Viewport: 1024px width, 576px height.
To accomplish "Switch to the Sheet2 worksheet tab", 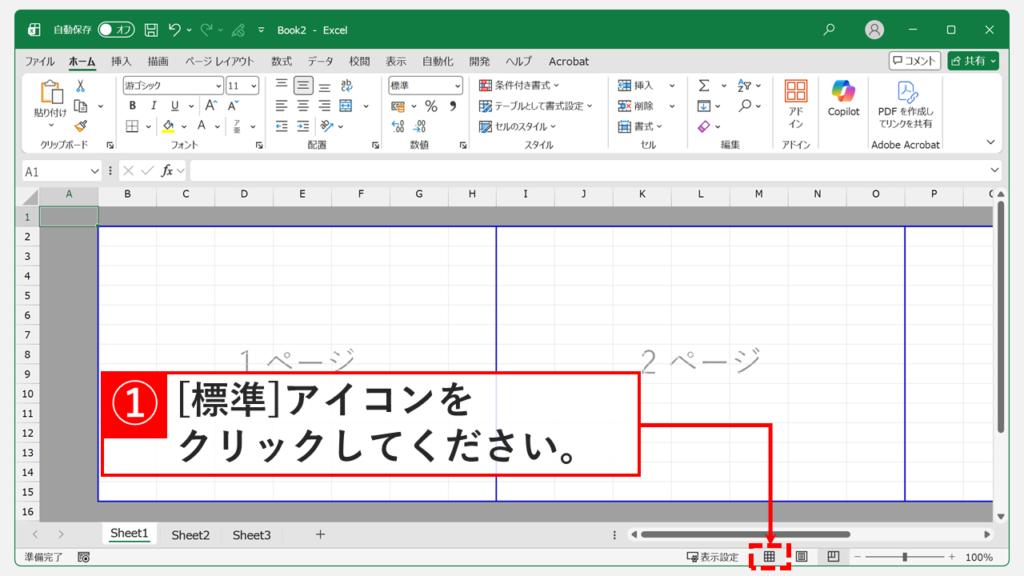I will 190,534.
